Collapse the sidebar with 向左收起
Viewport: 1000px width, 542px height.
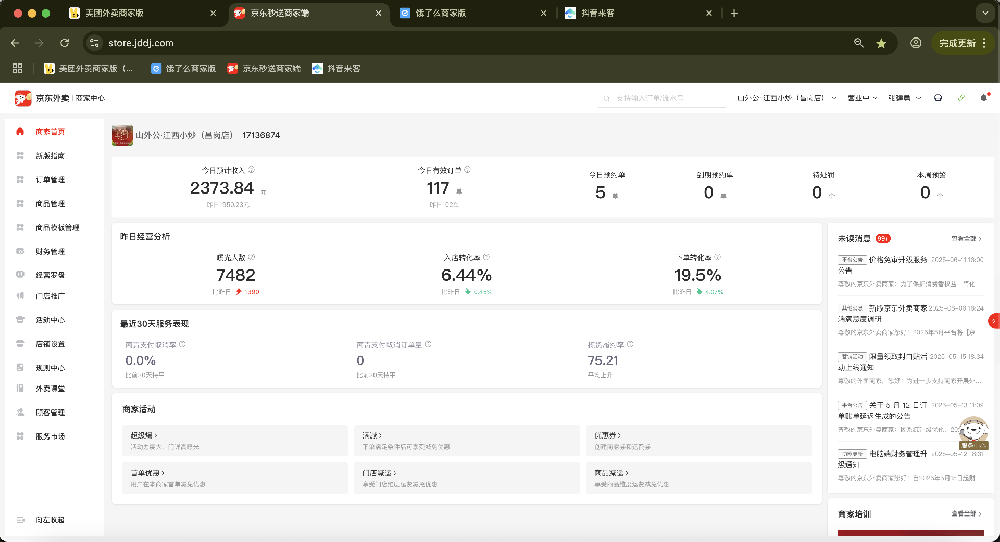click(48, 520)
